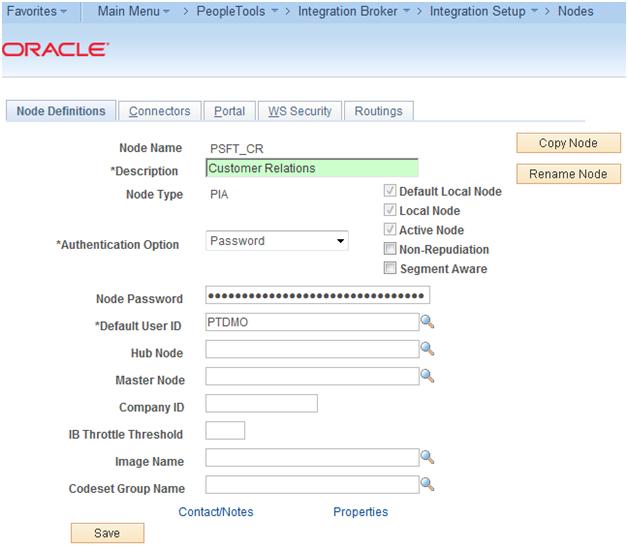
Task: Select the Node Definitions tab
Action: (x=61, y=111)
